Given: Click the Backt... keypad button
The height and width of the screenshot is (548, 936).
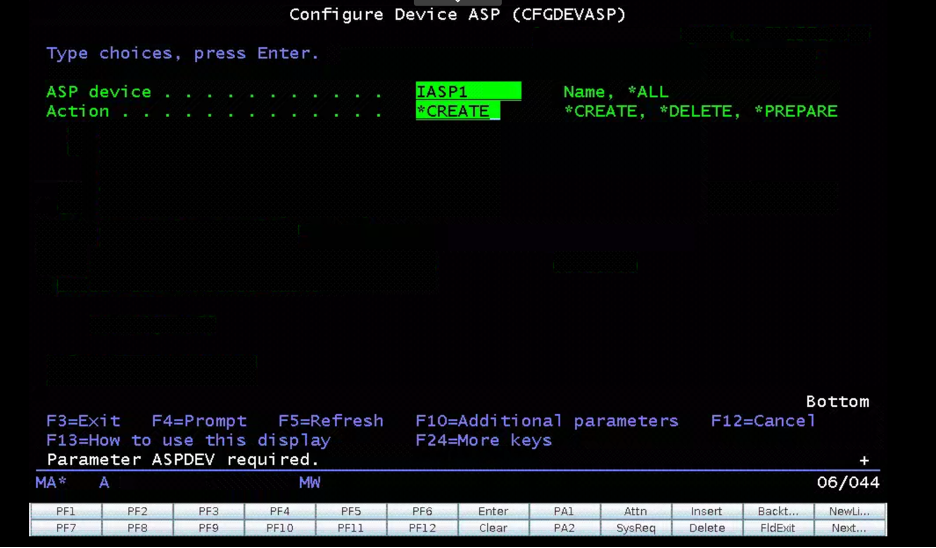Looking at the screenshot, I should coord(778,511).
